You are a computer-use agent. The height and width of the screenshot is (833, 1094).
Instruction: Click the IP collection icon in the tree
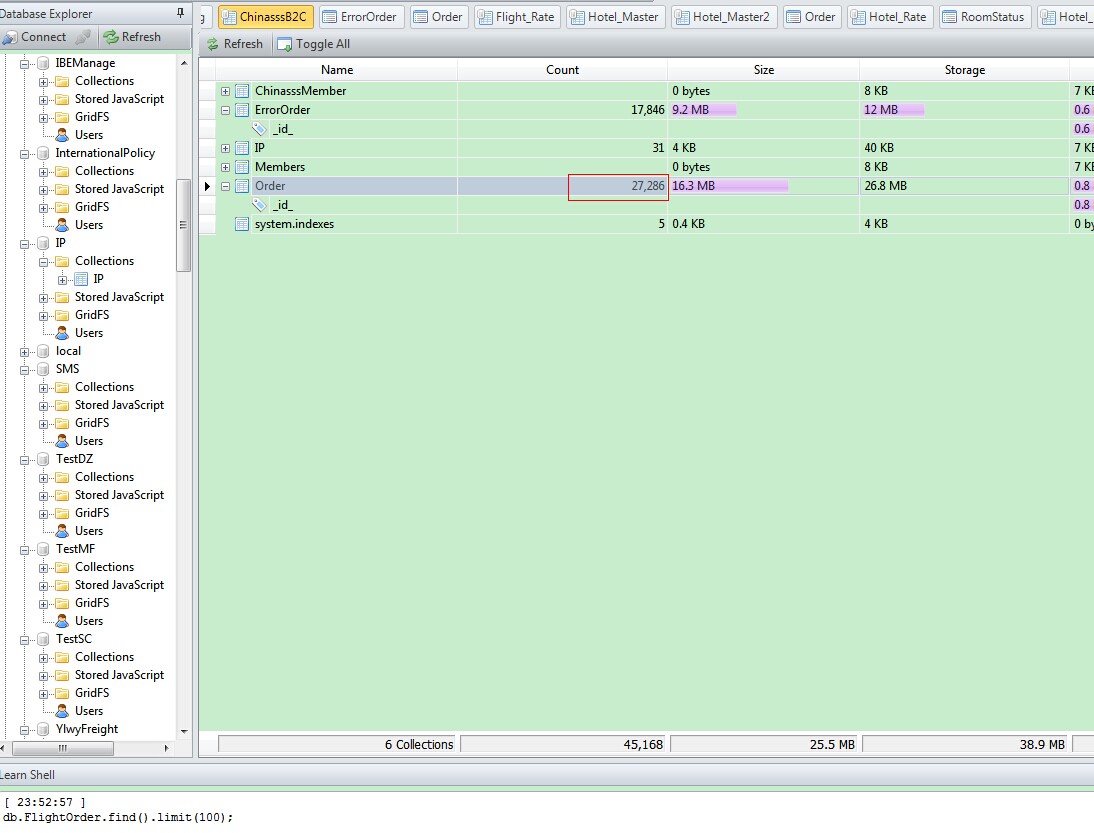coord(81,280)
